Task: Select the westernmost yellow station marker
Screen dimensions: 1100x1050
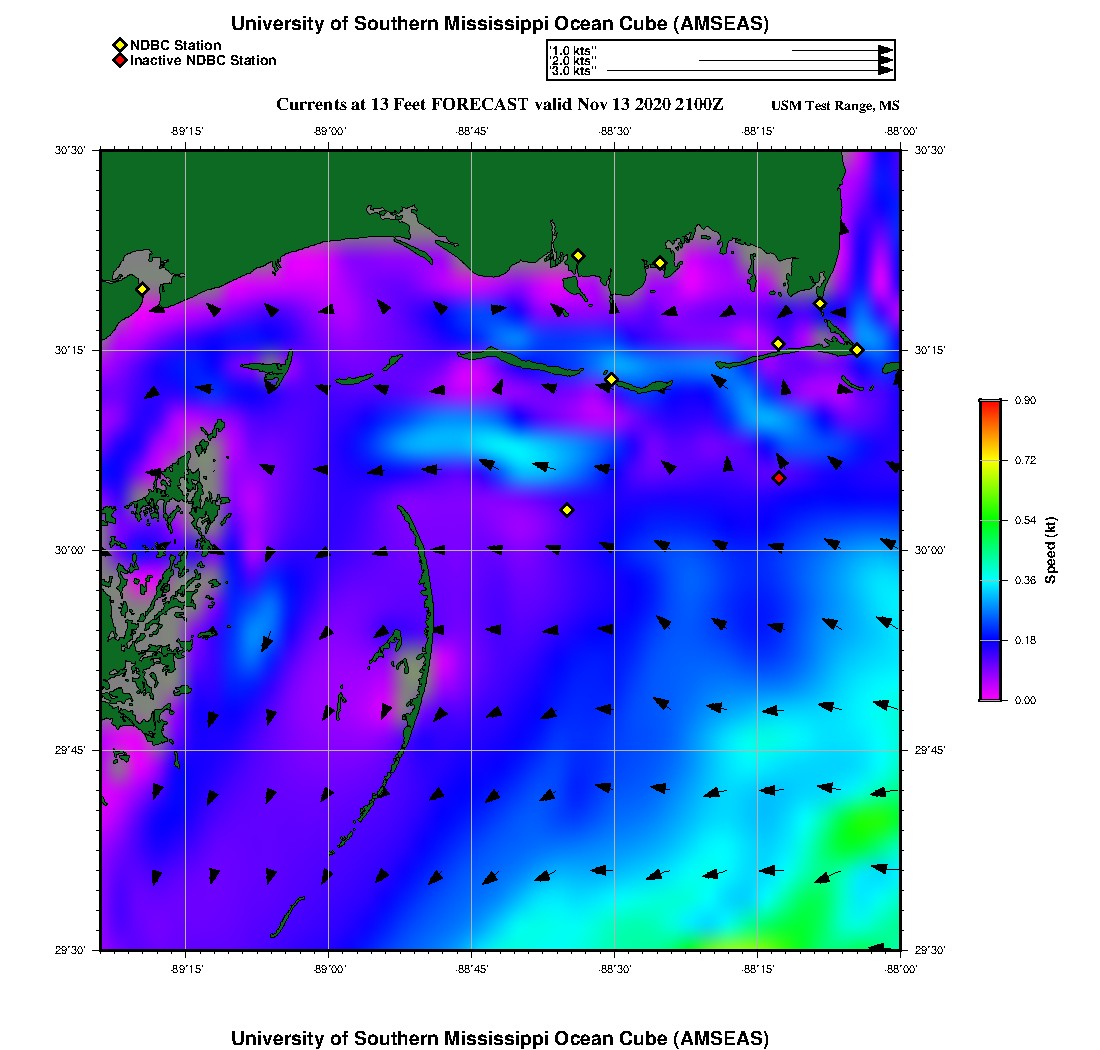Action: pyautogui.click(x=142, y=289)
